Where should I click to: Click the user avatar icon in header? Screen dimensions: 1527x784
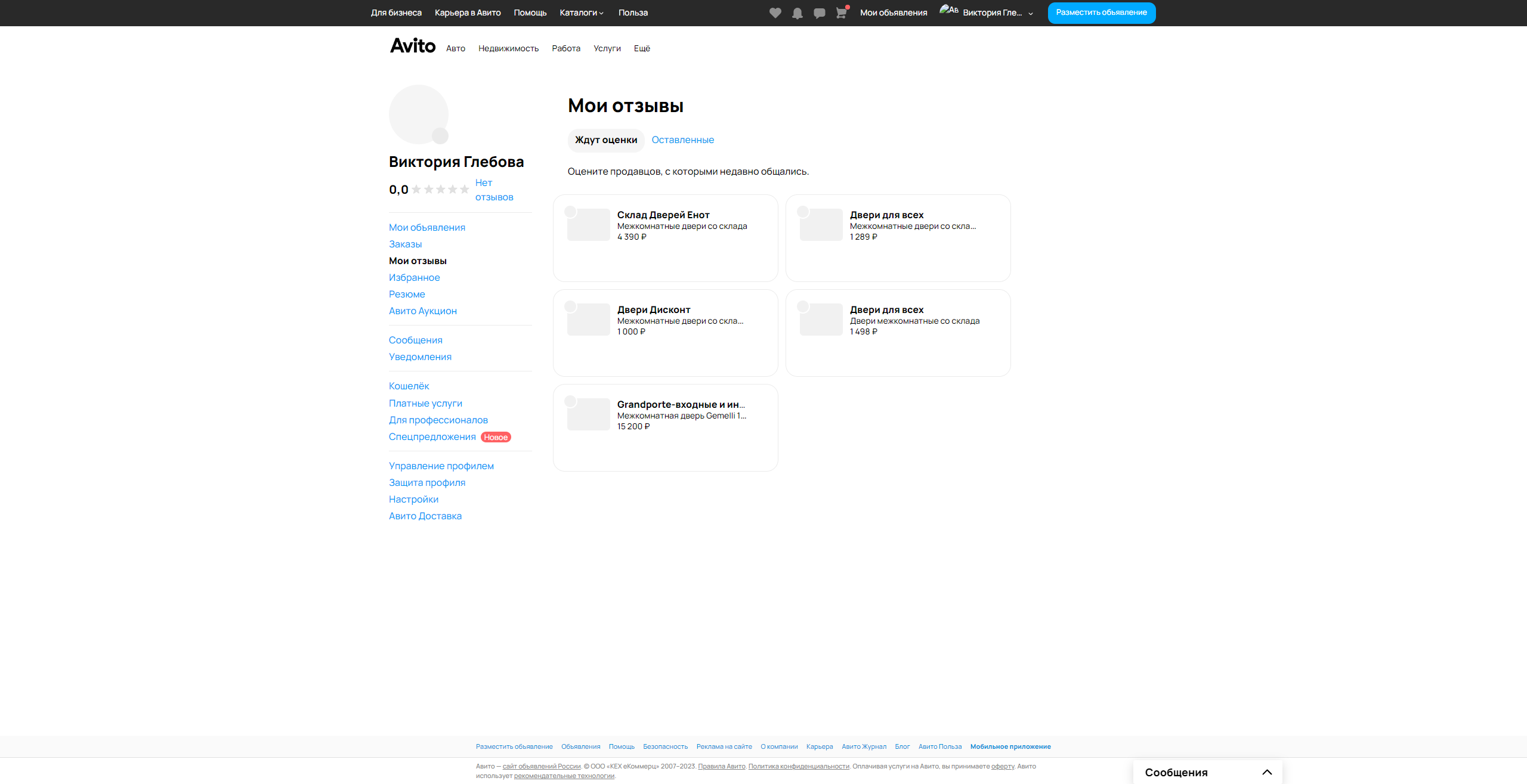(948, 11)
